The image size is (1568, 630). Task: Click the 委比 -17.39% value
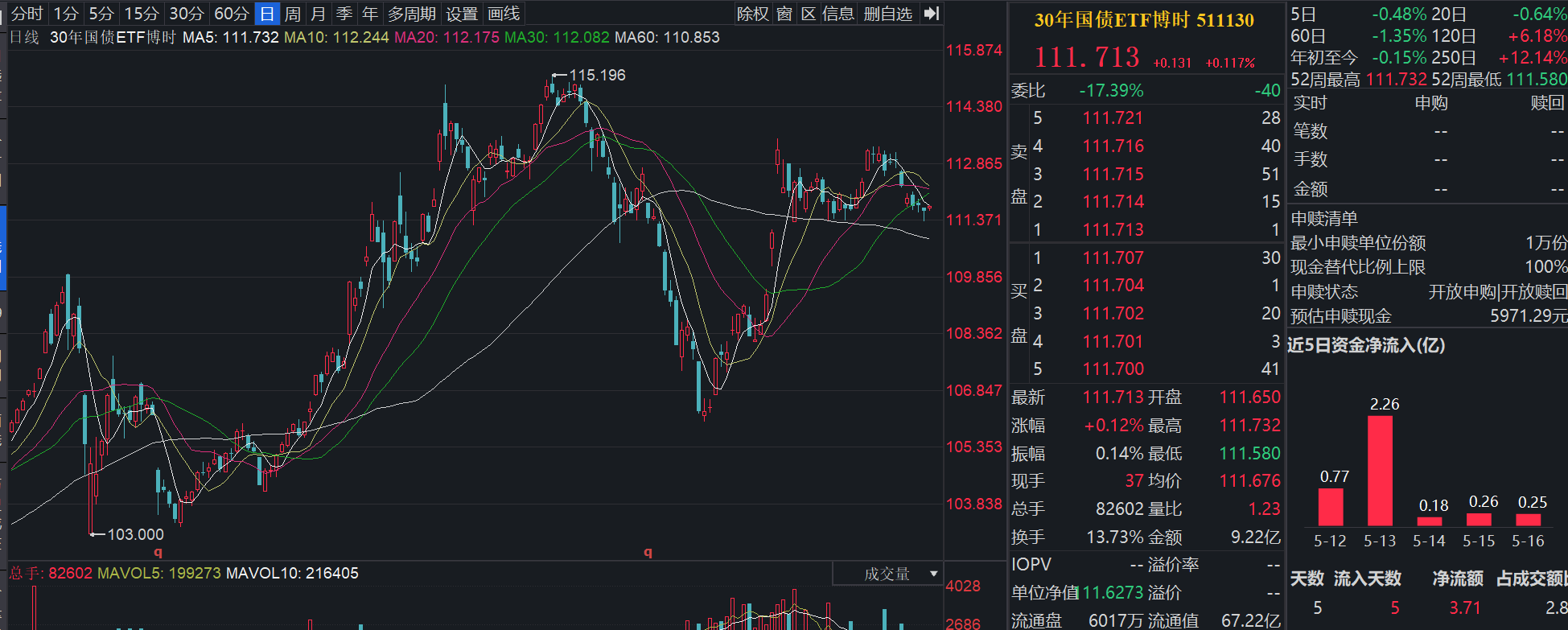[x=1111, y=91]
